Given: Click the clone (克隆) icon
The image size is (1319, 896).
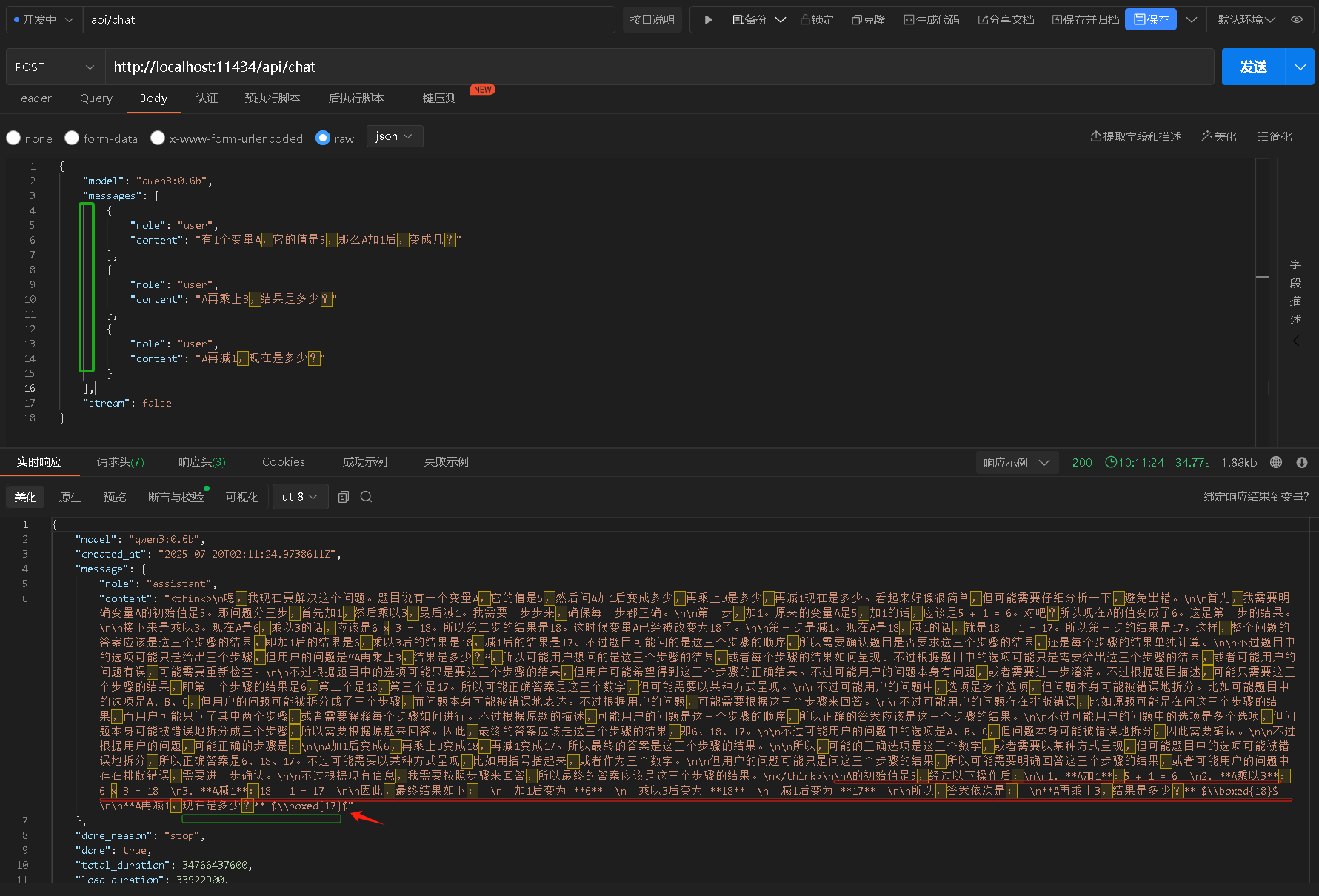Looking at the screenshot, I should (x=856, y=20).
